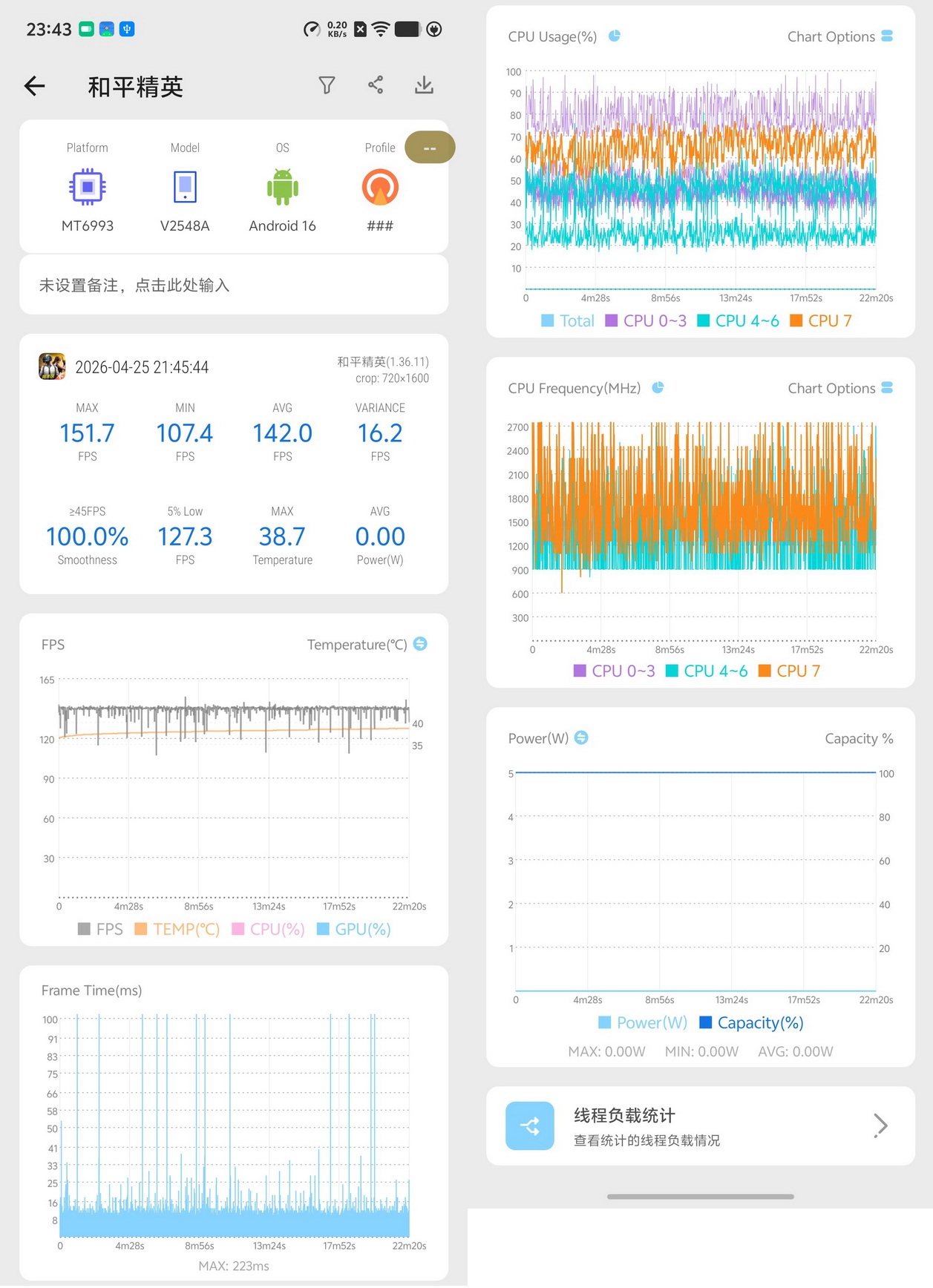This screenshot has height=1288, width=933.
Task: Tap the Android 16 OS icon
Action: click(283, 187)
